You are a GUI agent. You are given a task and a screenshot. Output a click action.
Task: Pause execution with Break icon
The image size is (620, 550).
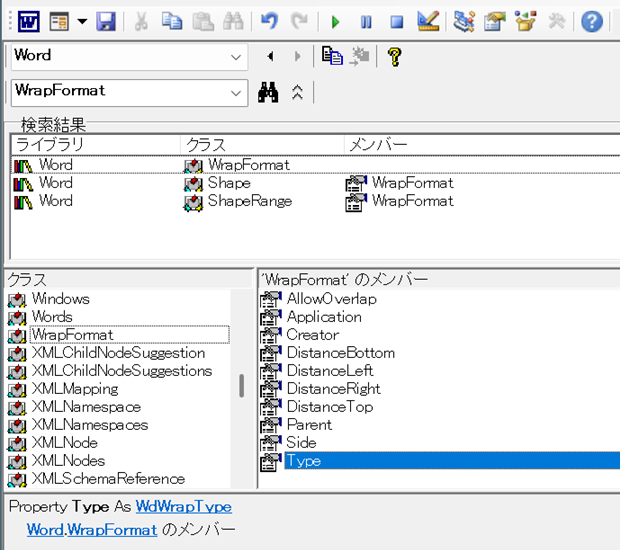366,22
